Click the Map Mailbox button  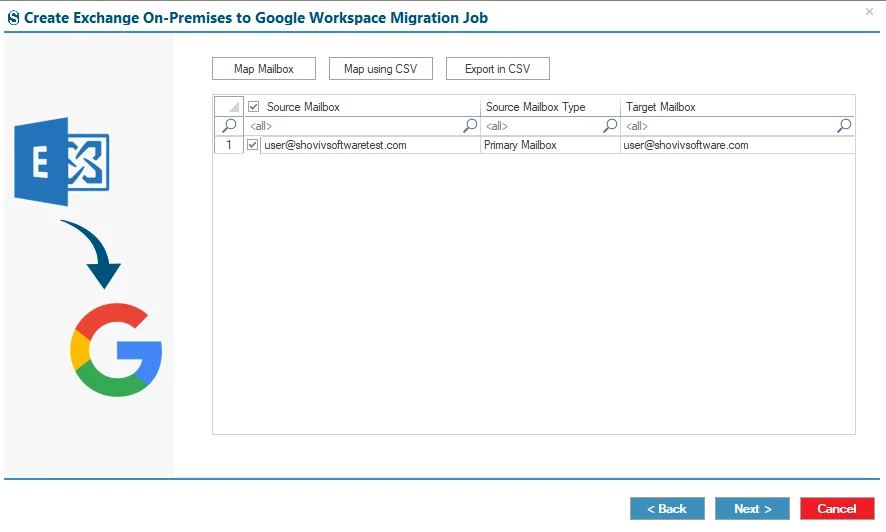(264, 69)
